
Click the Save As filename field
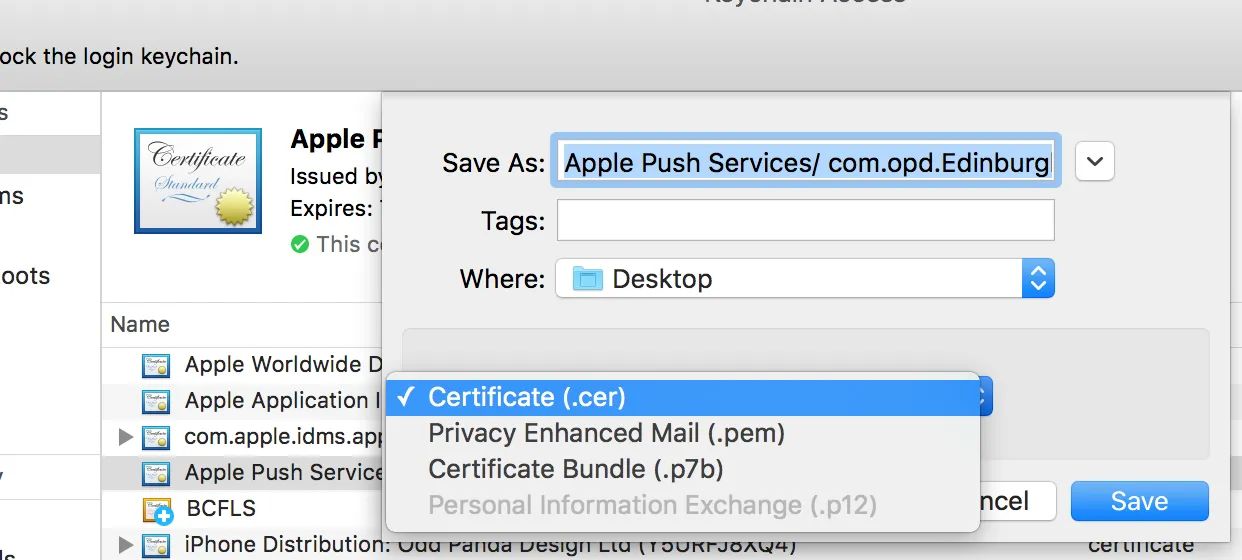pos(806,161)
